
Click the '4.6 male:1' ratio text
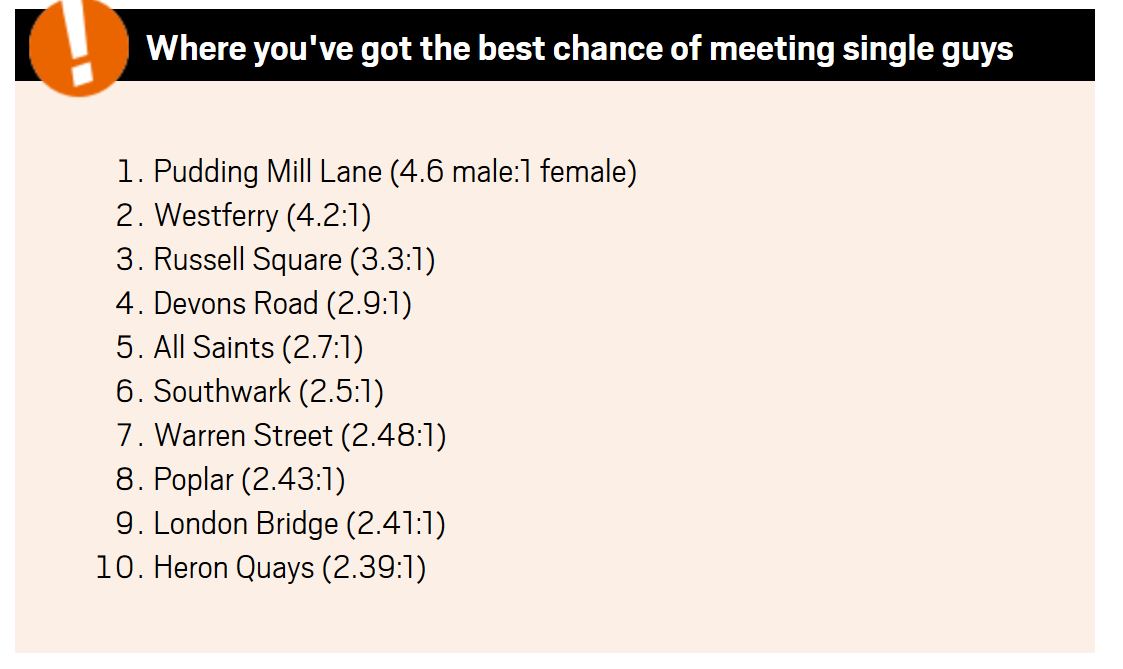pyautogui.click(x=466, y=172)
